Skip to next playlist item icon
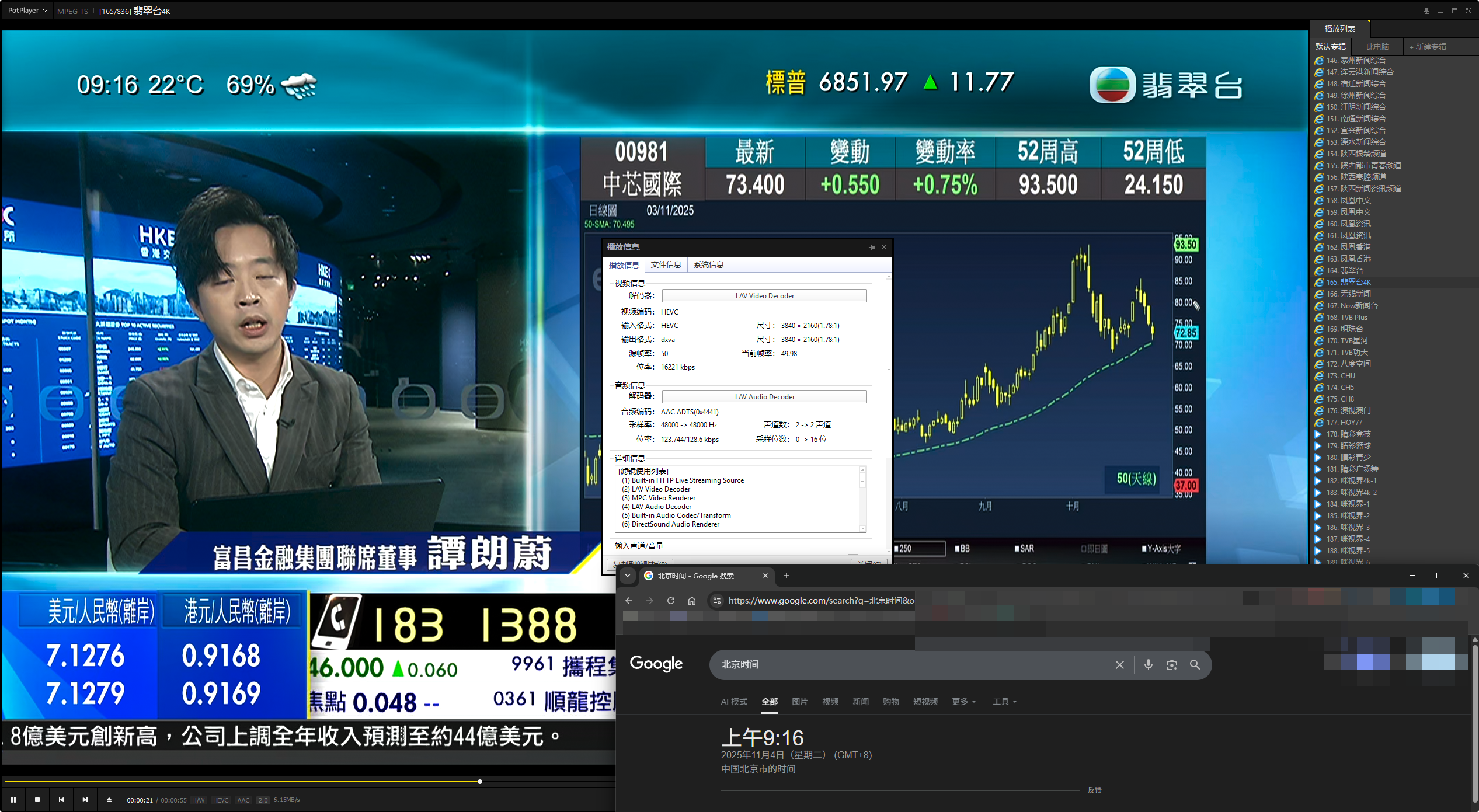Screen dimensions: 1479x812 (x=85, y=800)
